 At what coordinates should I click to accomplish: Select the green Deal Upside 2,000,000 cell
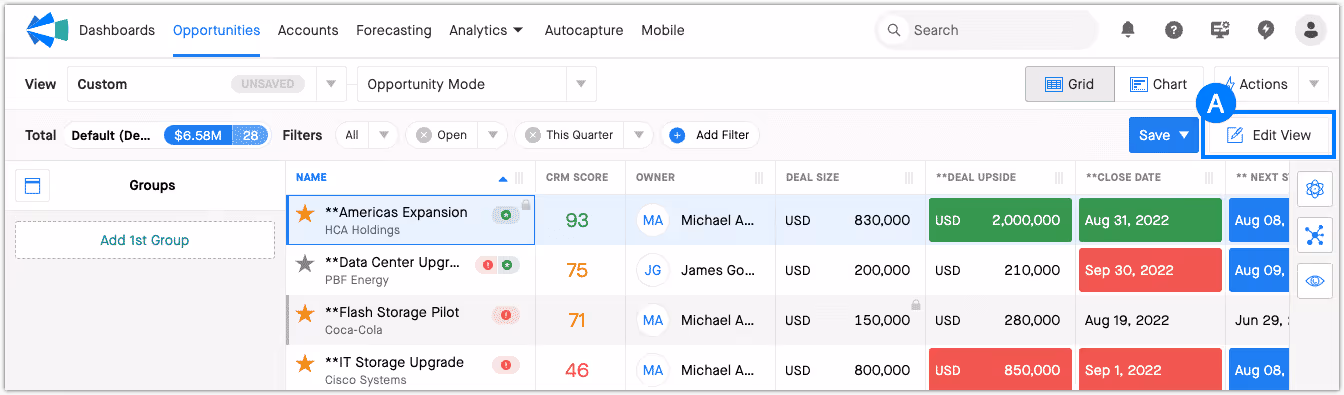(1000, 220)
